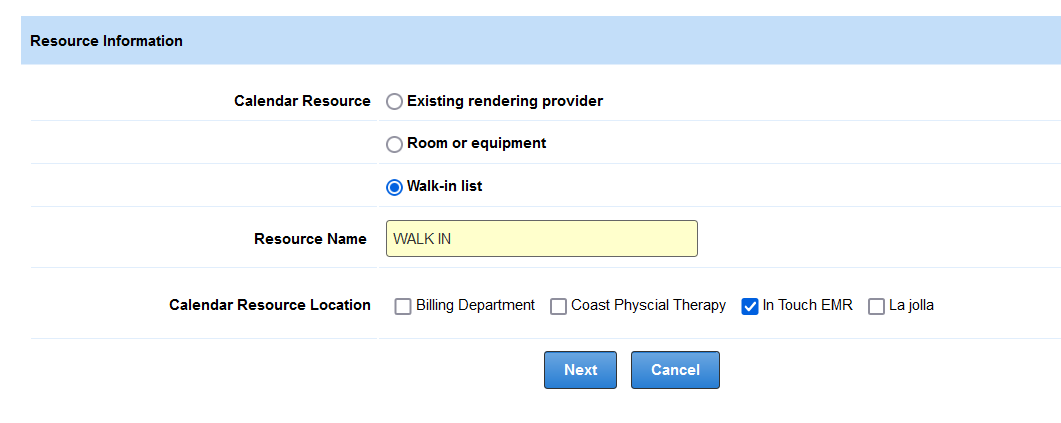Click into the Resource Name text field

tap(541, 239)
